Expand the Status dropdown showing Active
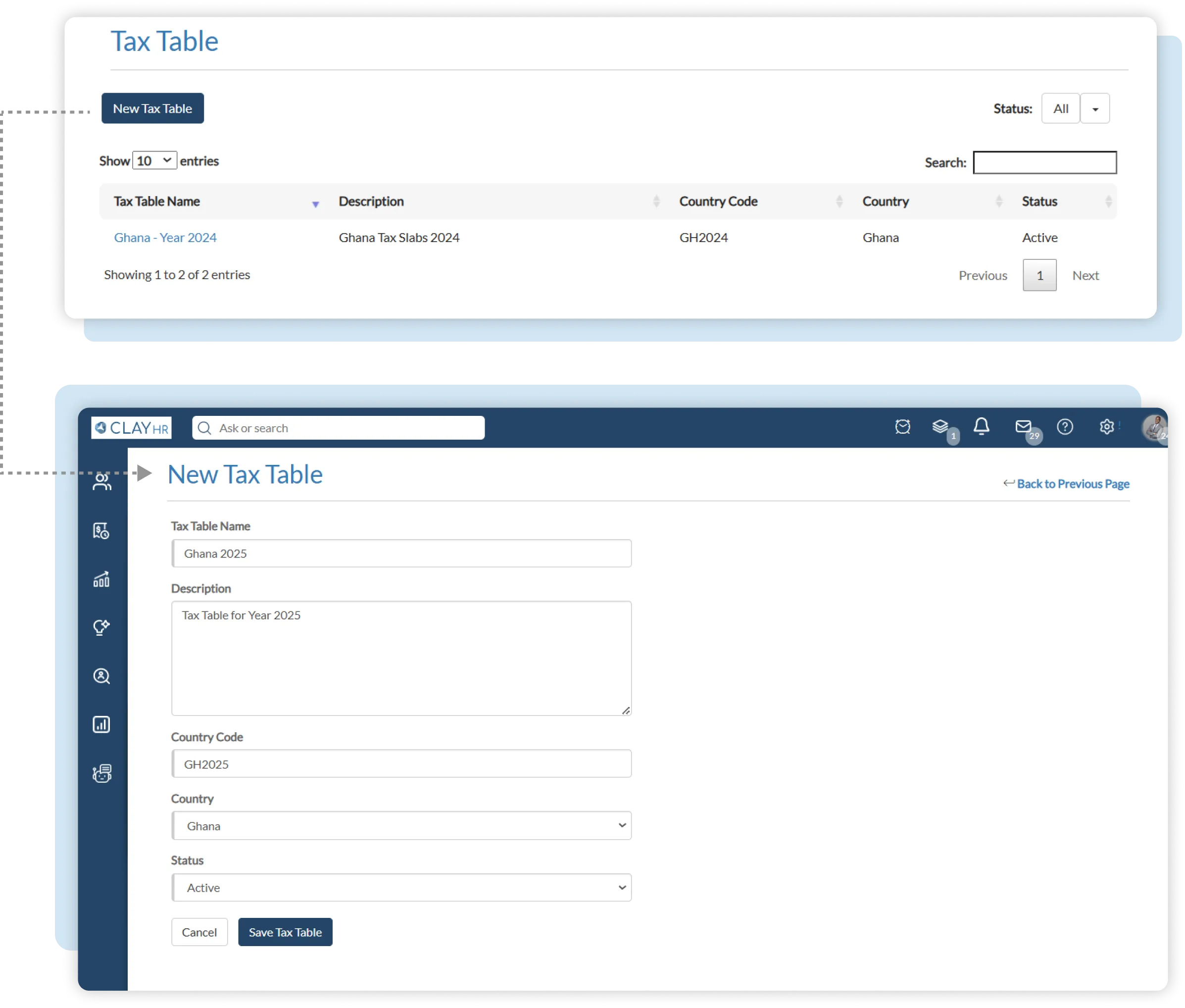Viewport: 1185px width, 1008px height. (x=401, y=887)
